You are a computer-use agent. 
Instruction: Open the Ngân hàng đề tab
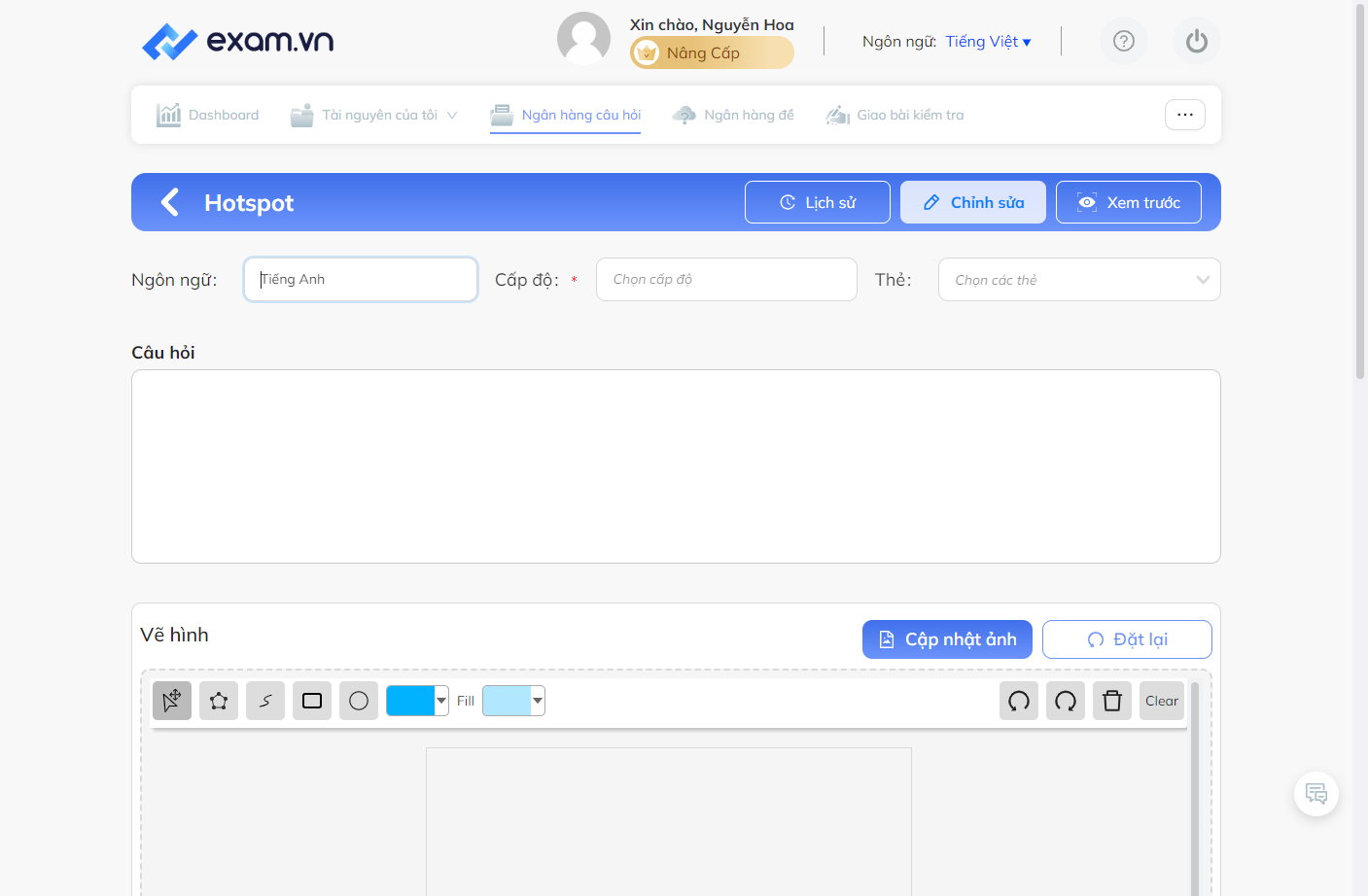733,115
